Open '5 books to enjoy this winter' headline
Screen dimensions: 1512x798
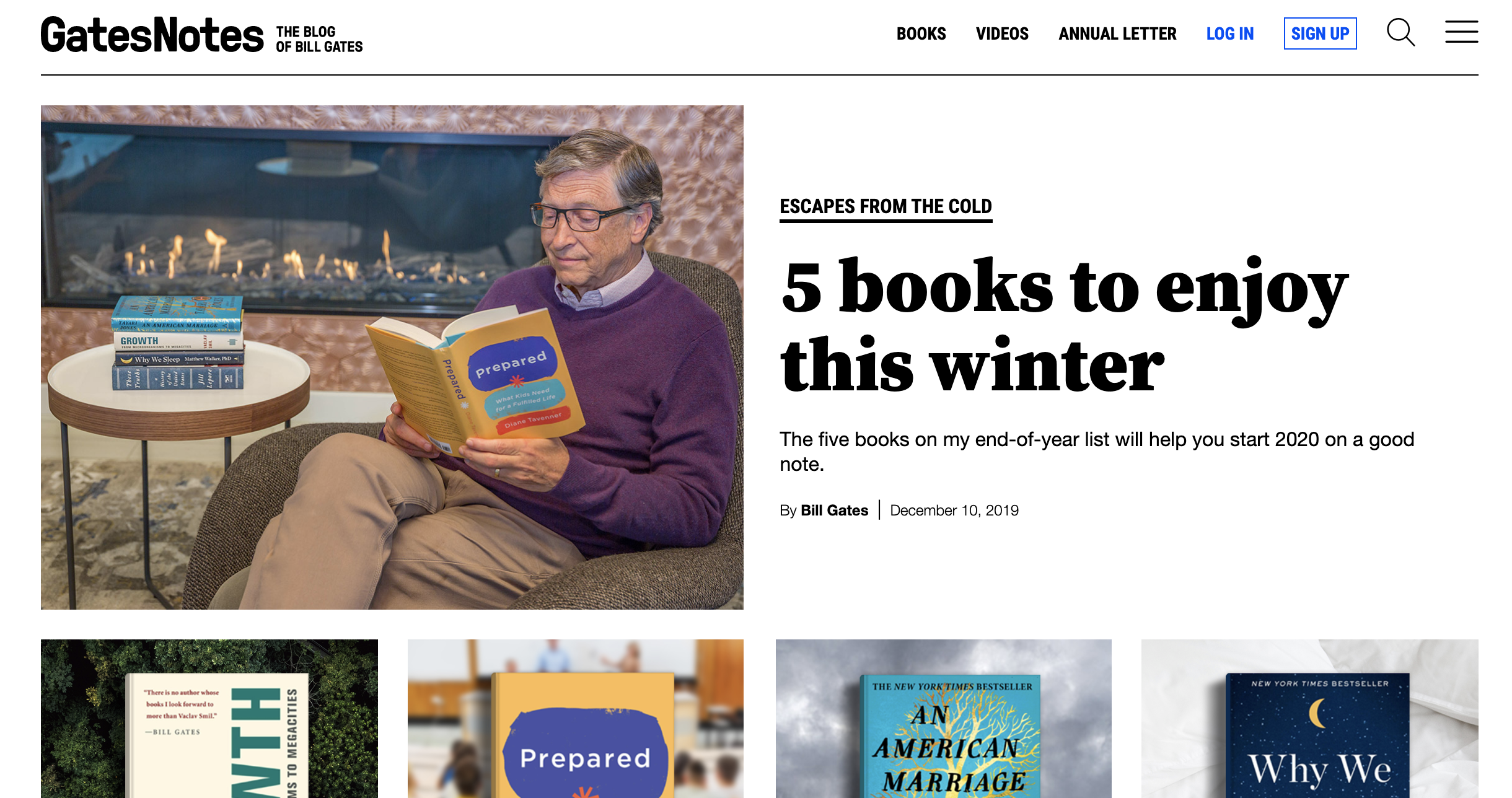(1063, 325)
